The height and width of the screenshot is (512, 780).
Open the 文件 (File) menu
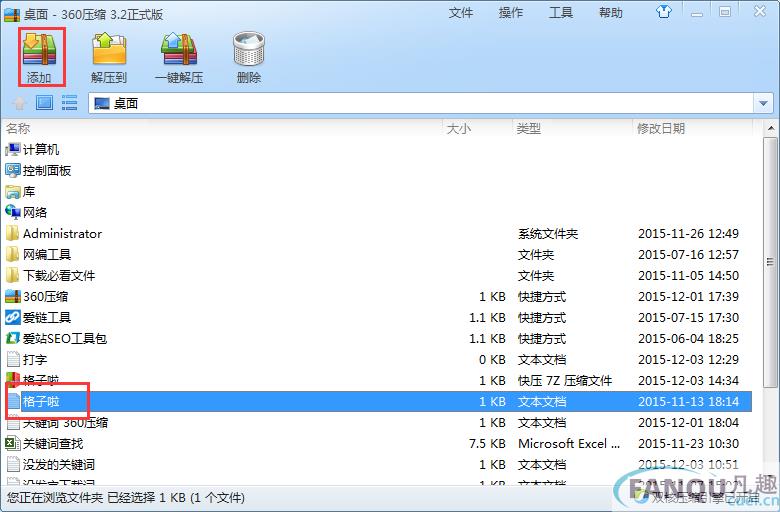pyautogui.click(x=461, y=13)
